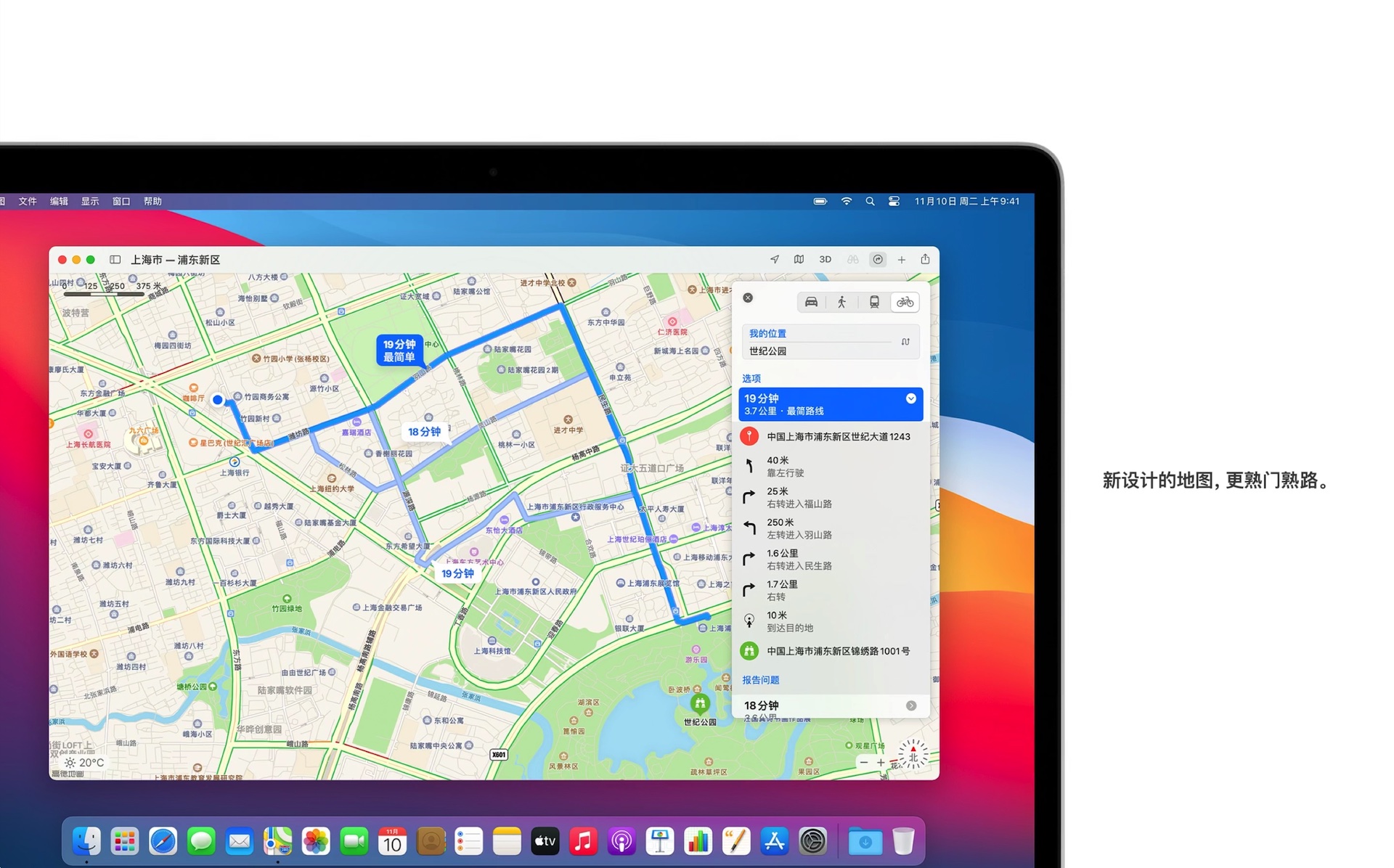
Task: Click the blue current location dot
Action: pyautogui.click(x=218, y=400)
